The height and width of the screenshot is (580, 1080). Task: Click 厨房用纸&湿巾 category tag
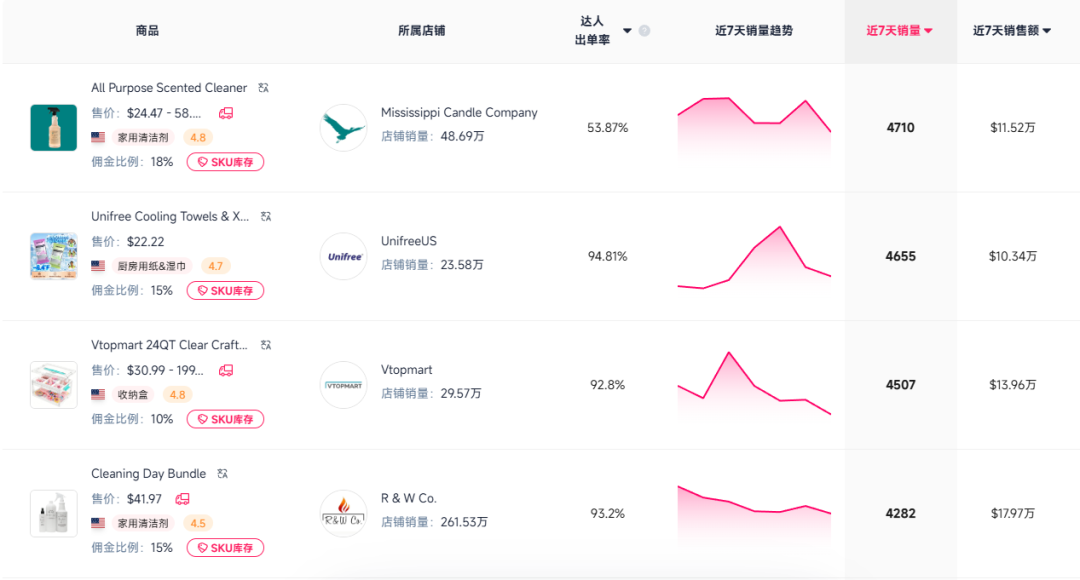tap(152, 266)
